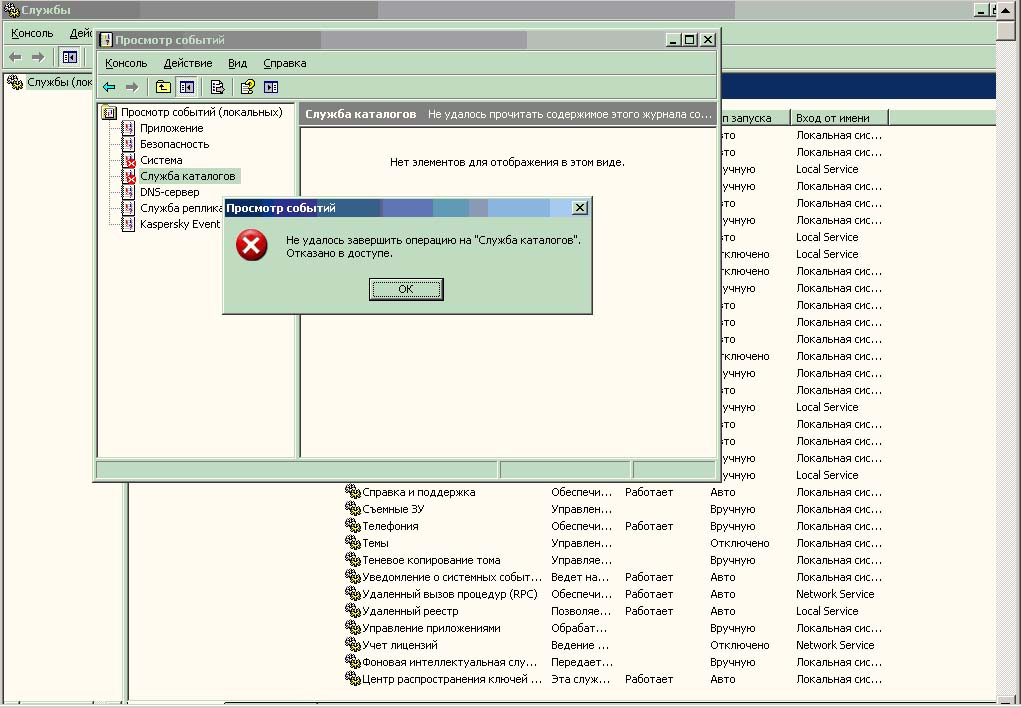The height and width of the screenshot is (708, 1021).
Task: Click the Службы (лок… node in Services tree
Action: (x=59, y=82)
